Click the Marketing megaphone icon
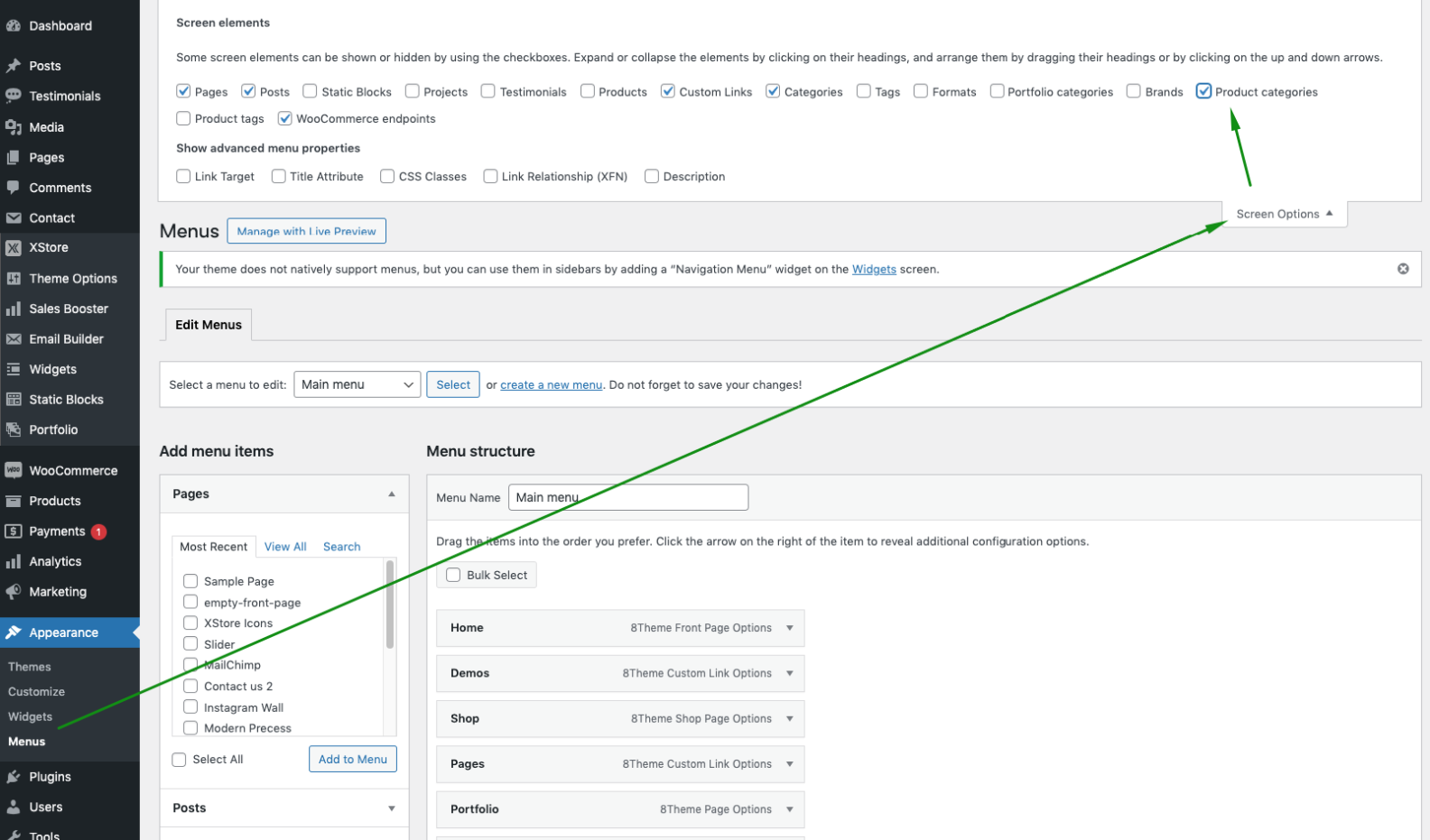Image resolution: width=1430 pixels, height=840 pixels. click(x=14, y=592)
